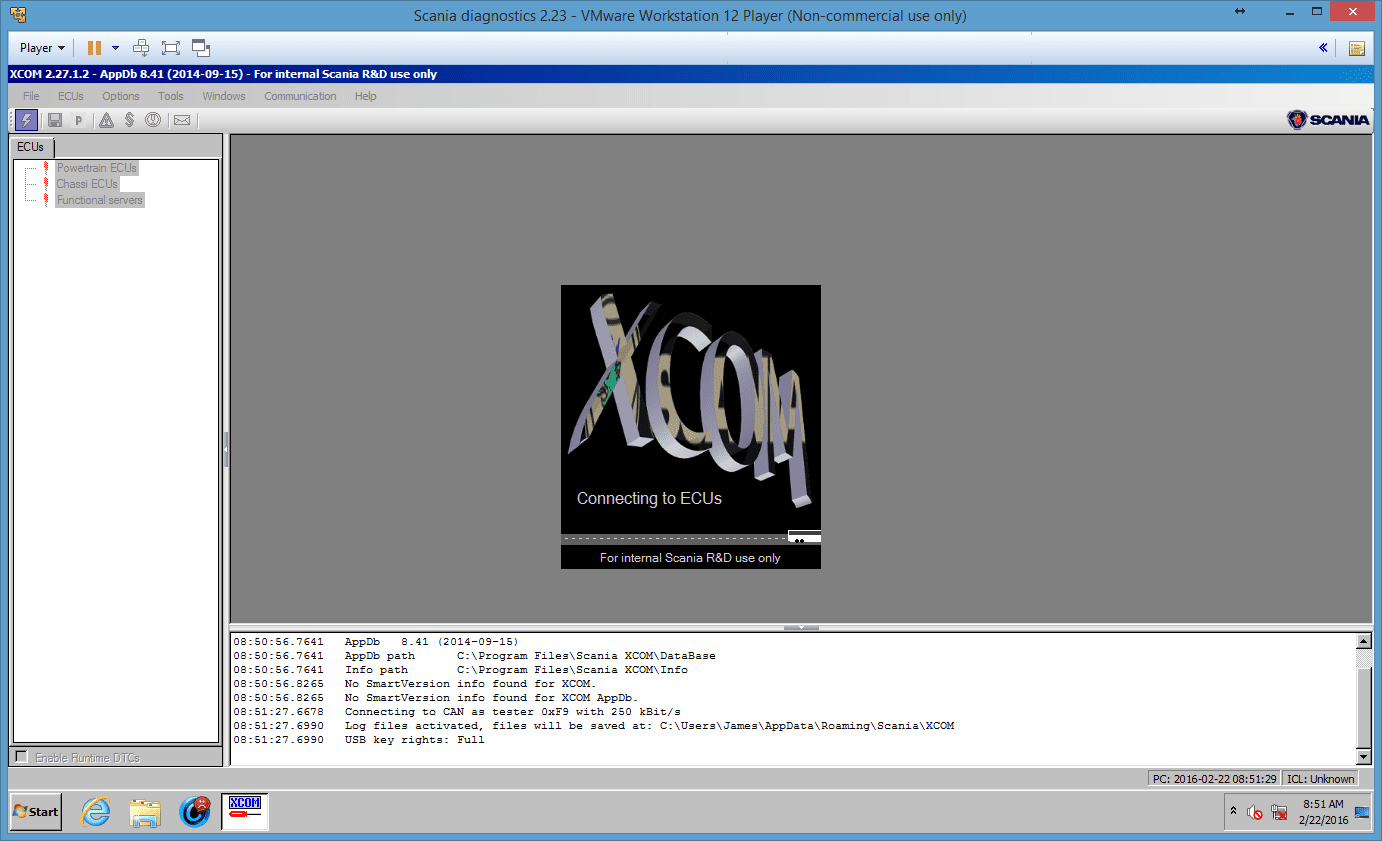
Task: Click the 'PC: 2016-02-22 08:51:29' status field
Action: point(1214,779)
